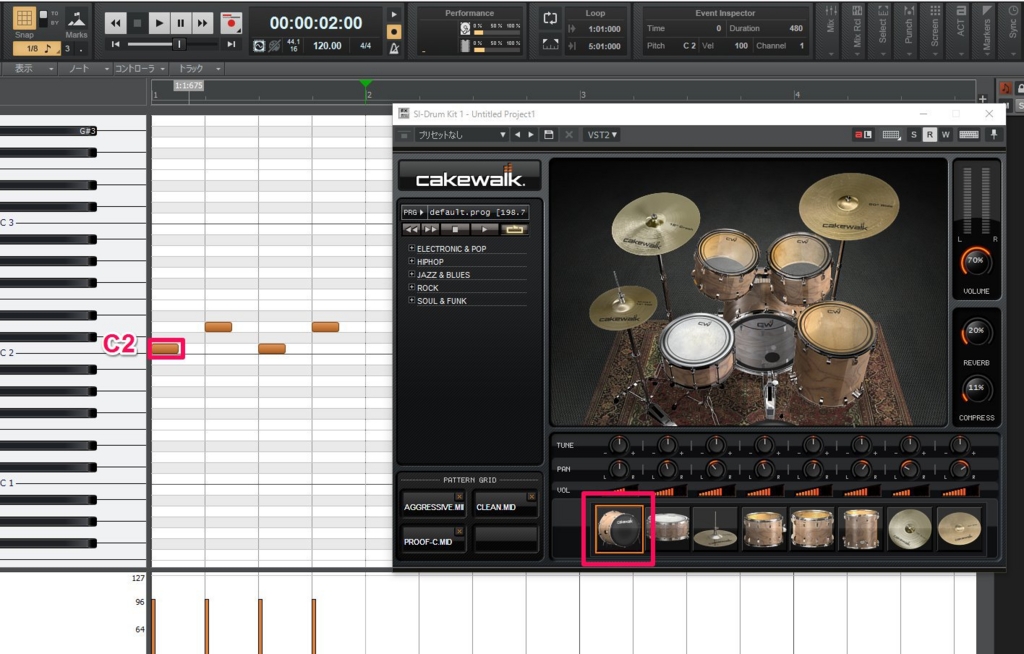Select previous preset arrow in plugin header
1024x654 pixels.
click(x=518, y=135)
